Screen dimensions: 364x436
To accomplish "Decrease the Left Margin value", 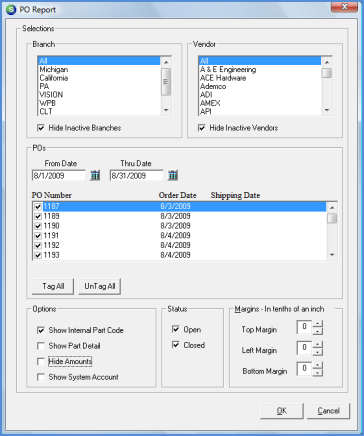I will click(x=318, y=352).
